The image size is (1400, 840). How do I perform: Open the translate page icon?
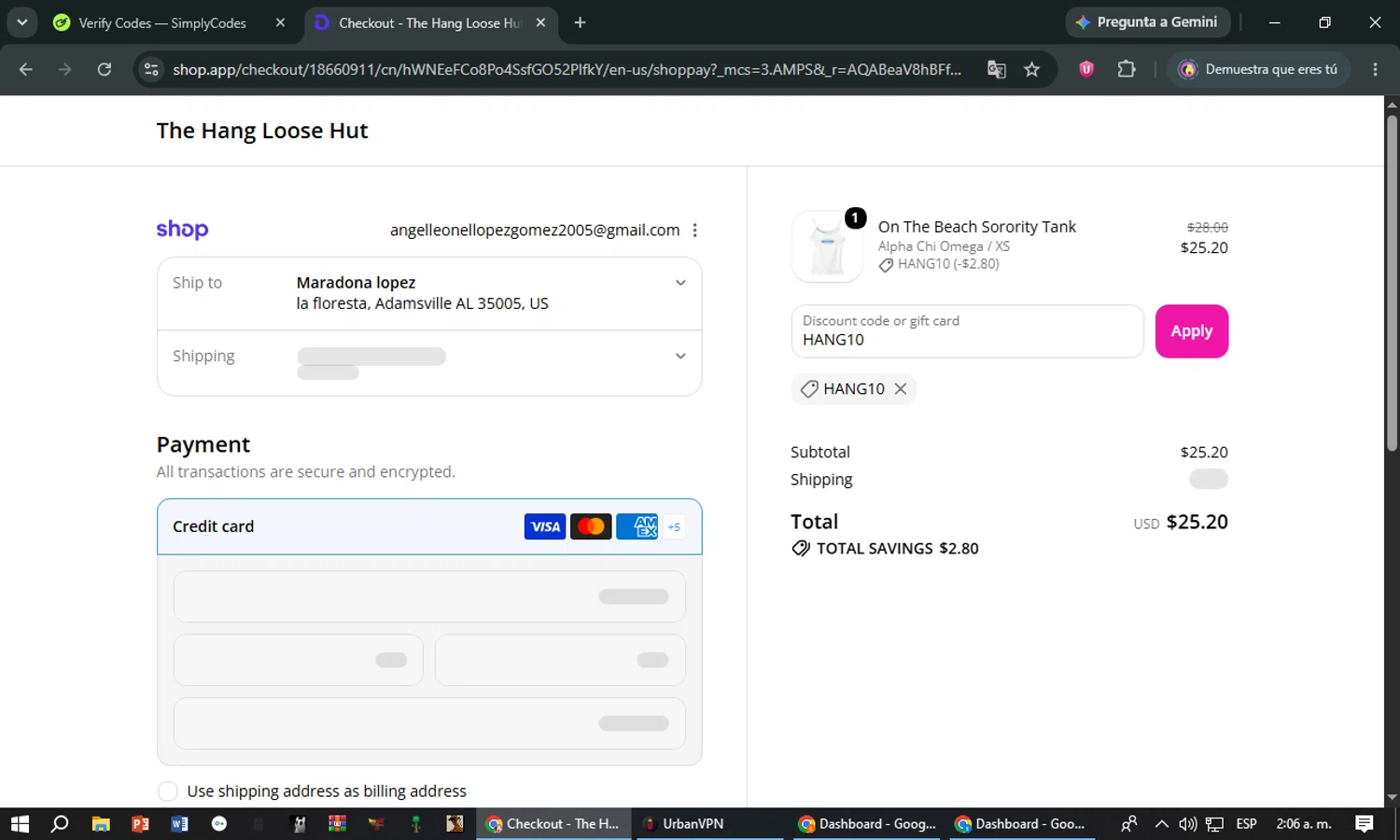tap(997, 69)
